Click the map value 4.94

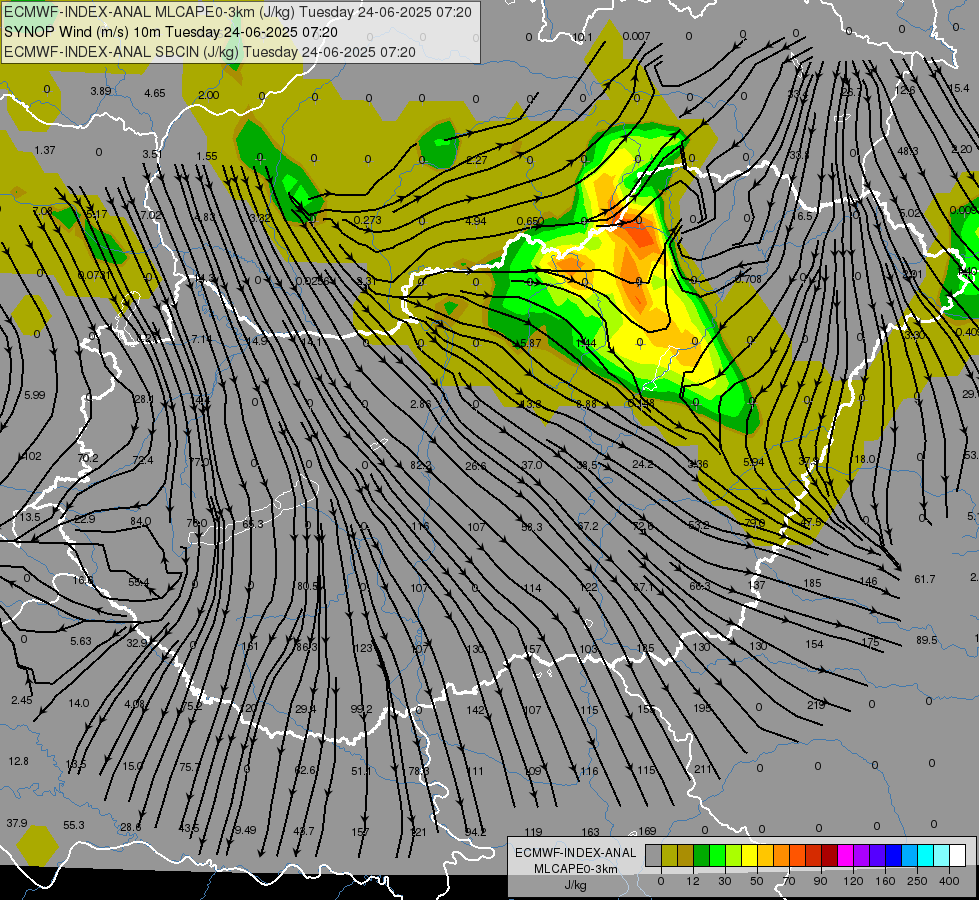pyautogui.click(x=476, y=220)
